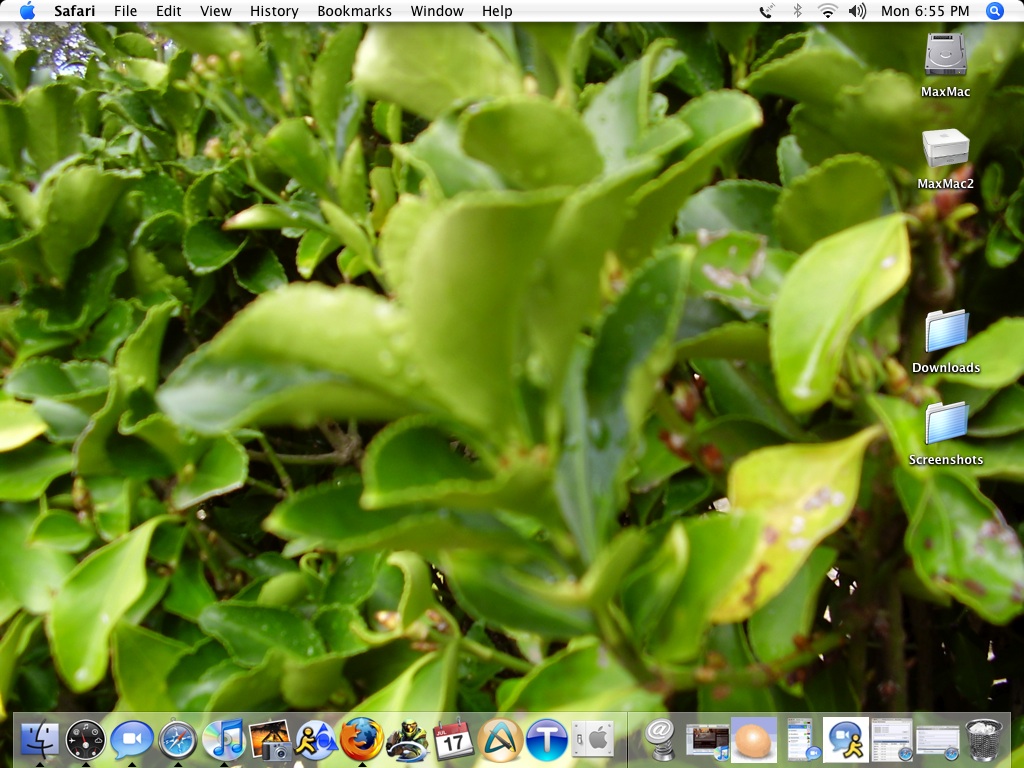Image resolution: width=1024 pixels, height=768 pixels.
Task: Open the Safari application menu
Action: [x=74, y=11]
